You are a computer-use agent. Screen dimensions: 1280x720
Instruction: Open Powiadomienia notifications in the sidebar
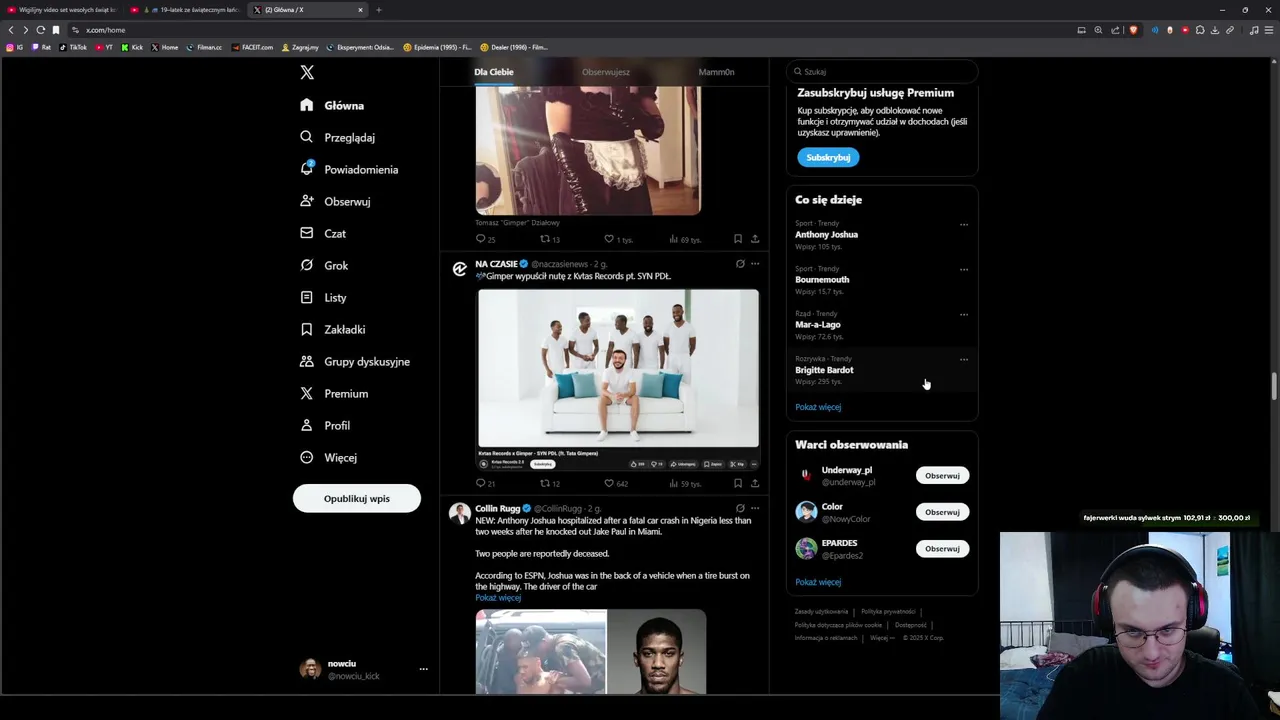[349, 169]
